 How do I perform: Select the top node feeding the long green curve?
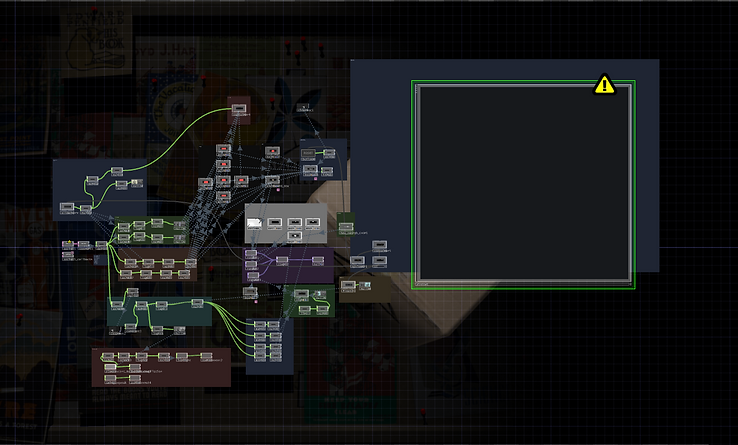pos(117,170)
